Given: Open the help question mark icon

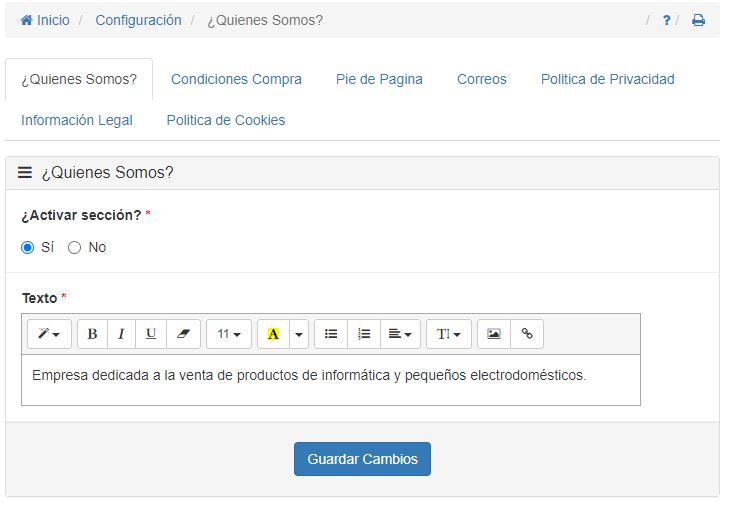Looking at the screenshot, I should click(667, 20).
